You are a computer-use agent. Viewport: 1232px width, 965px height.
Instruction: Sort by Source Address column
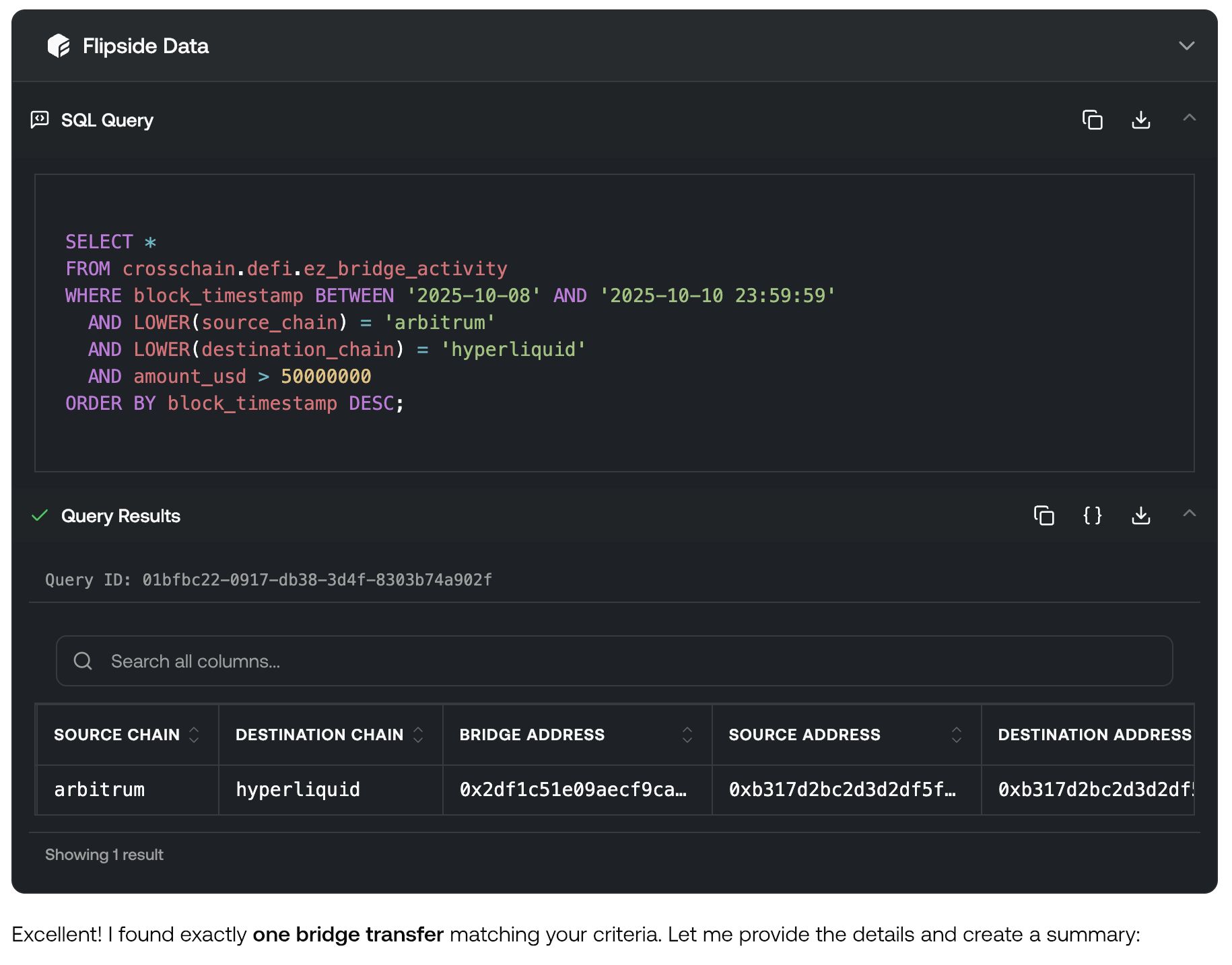click(956, 735)
